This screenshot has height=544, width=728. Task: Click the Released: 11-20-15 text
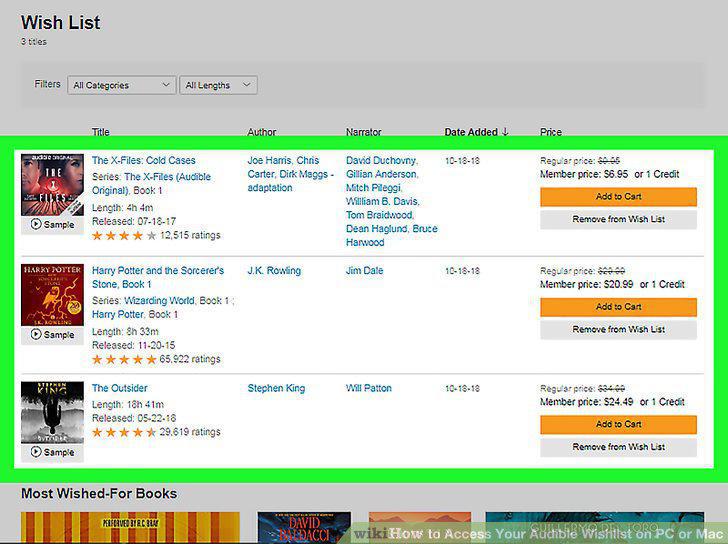pyautogui.click(x=133, y=345)
